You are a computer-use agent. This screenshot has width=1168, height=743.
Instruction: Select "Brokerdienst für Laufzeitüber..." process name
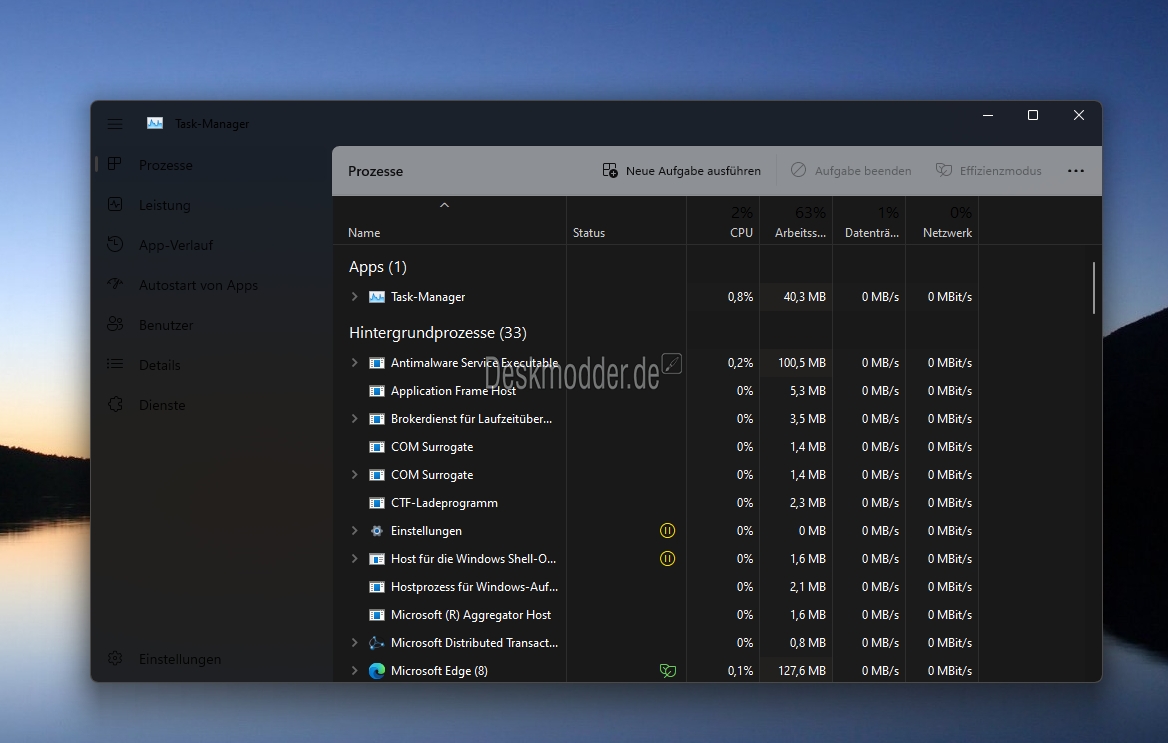(x=472, y=419)
